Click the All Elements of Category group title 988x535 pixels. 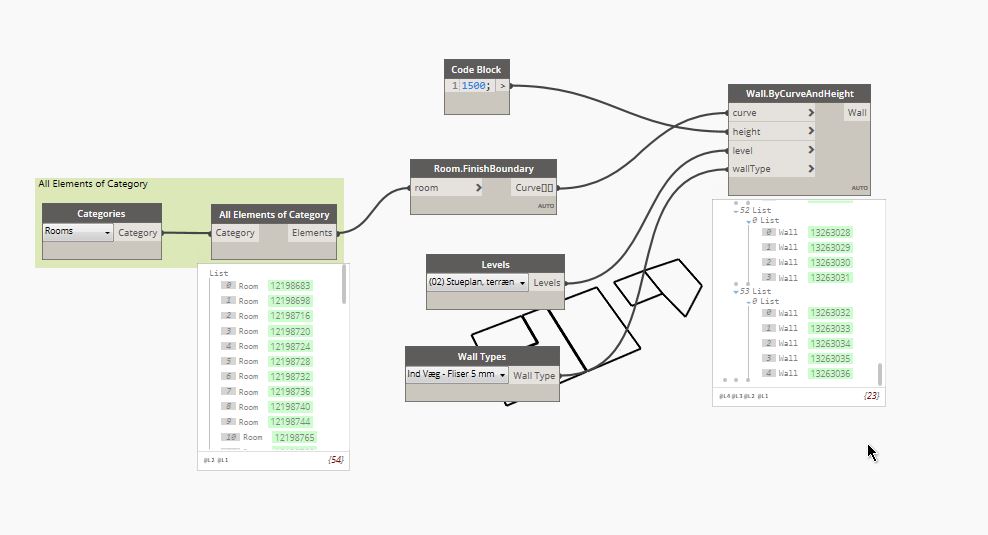[93, 183]
